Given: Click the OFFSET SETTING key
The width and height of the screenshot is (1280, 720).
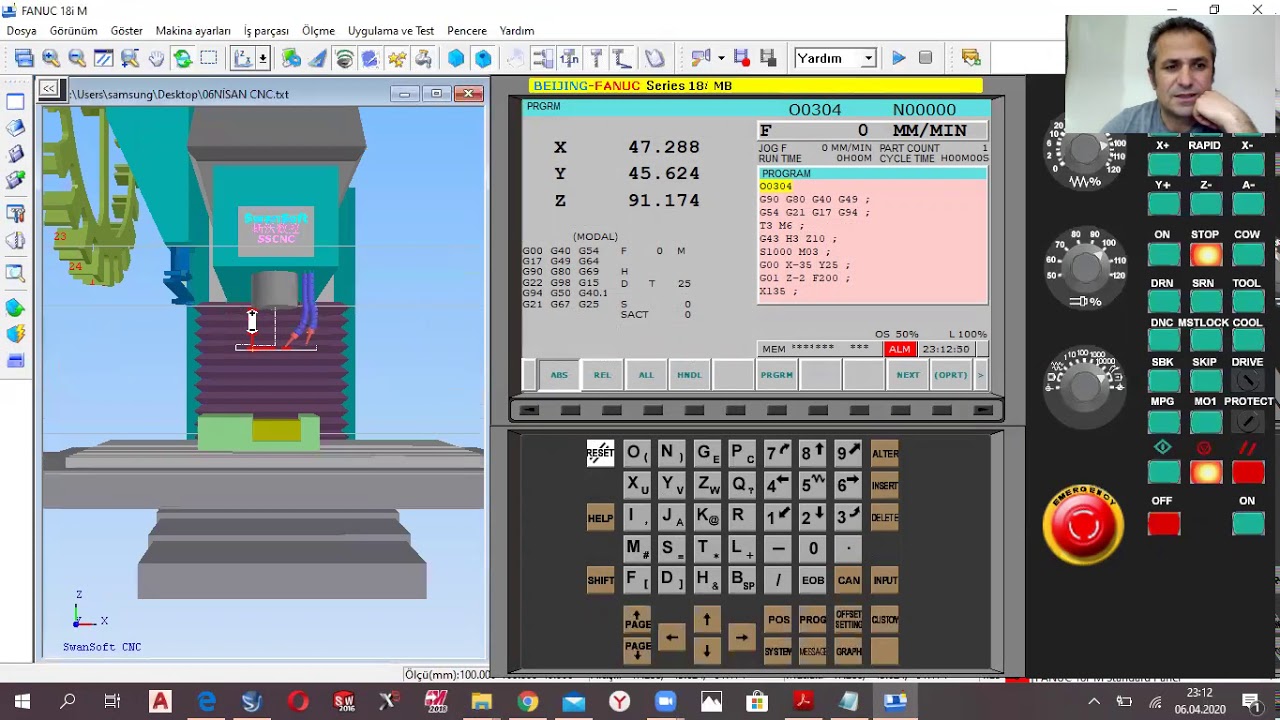Looking at the screenshot, I should pyautogui.click(x=848, y=620).
